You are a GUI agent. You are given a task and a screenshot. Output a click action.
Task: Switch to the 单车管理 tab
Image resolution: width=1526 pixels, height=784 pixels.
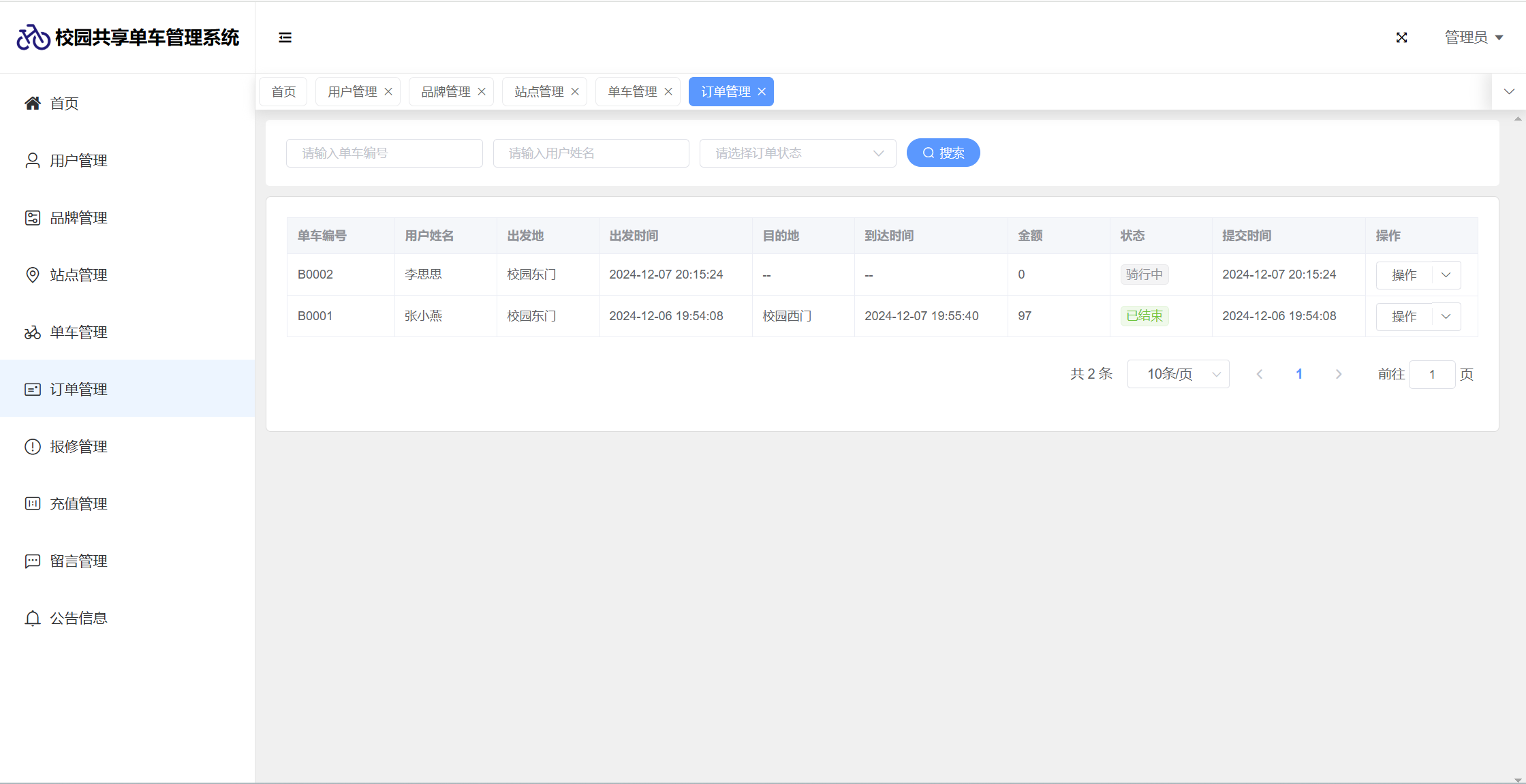coord(632,92)
